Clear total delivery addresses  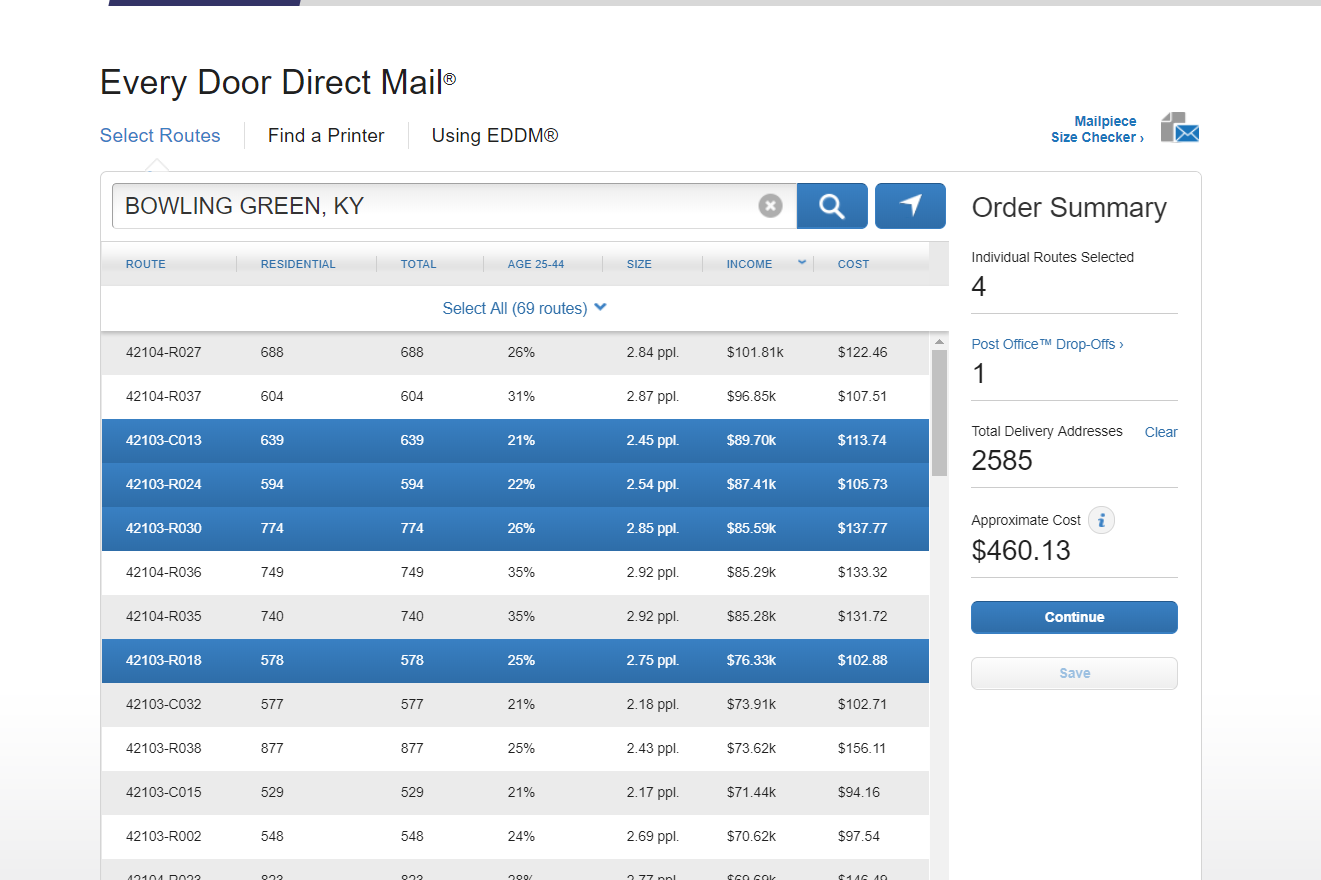click(1161, 432)
